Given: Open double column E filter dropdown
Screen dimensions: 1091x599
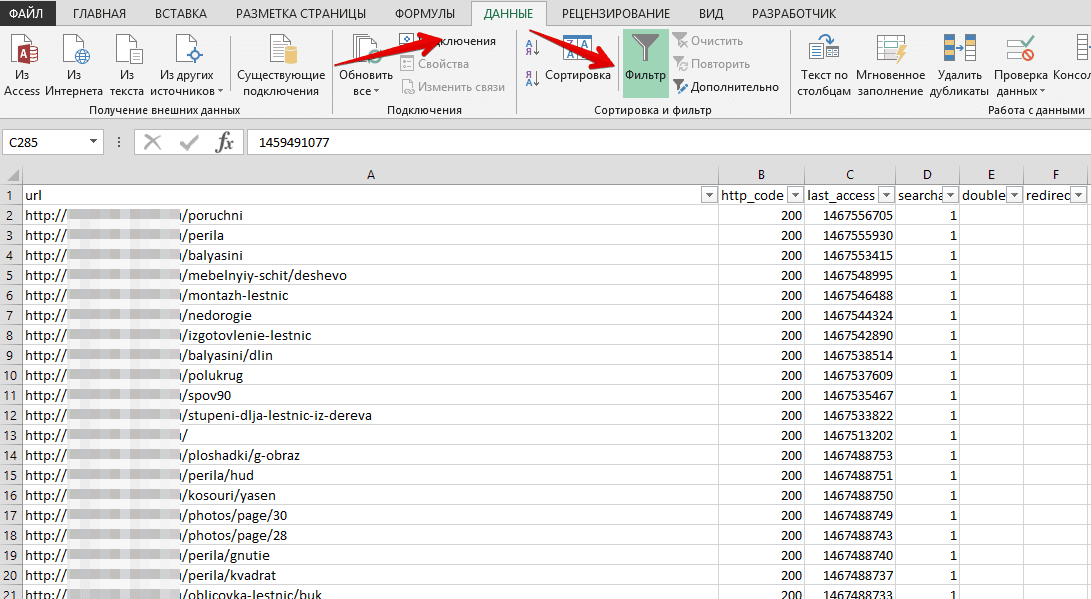Looking at the screenshot, I should point(1014,195).
